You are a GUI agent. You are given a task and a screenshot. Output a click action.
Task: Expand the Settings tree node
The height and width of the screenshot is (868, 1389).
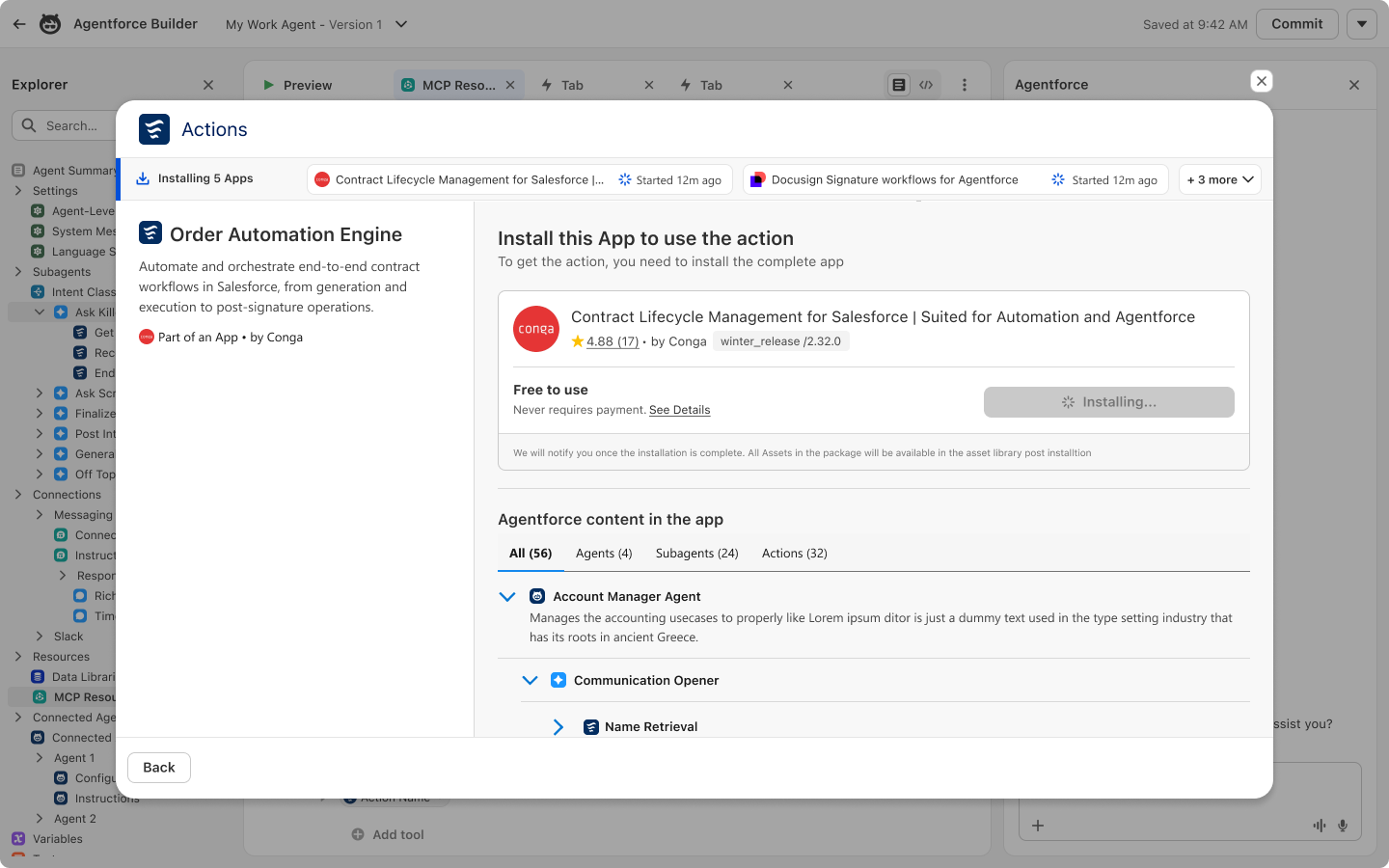(18, 191)
